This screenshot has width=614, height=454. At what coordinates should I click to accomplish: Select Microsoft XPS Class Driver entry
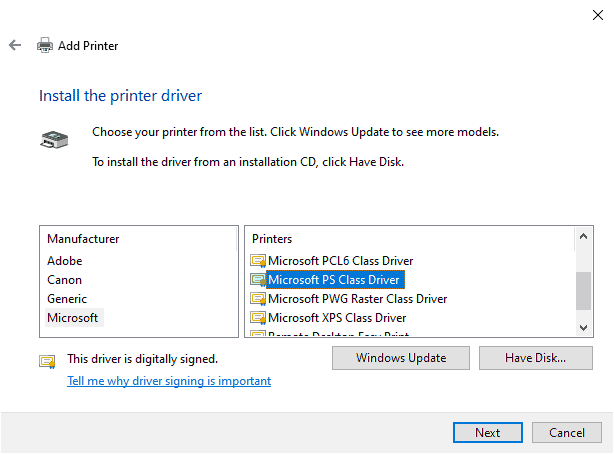[x=336, y=318]
